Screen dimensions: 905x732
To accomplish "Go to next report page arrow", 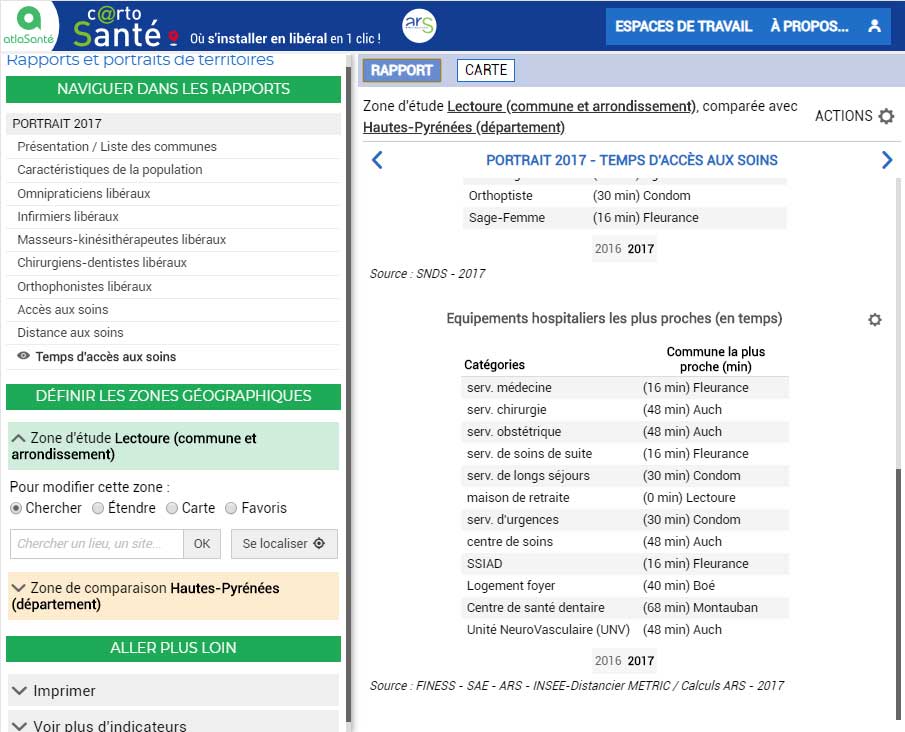I will pos(887,160).
